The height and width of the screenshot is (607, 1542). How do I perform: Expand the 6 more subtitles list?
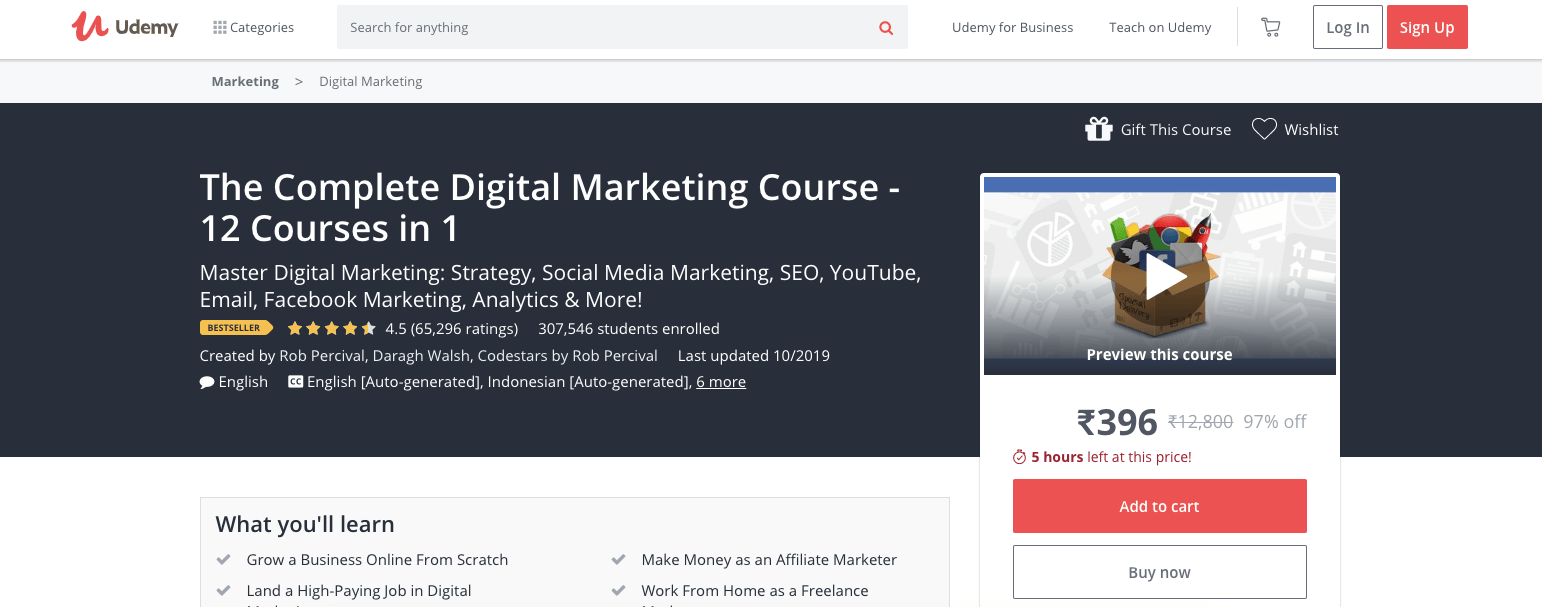click(721, 381)
